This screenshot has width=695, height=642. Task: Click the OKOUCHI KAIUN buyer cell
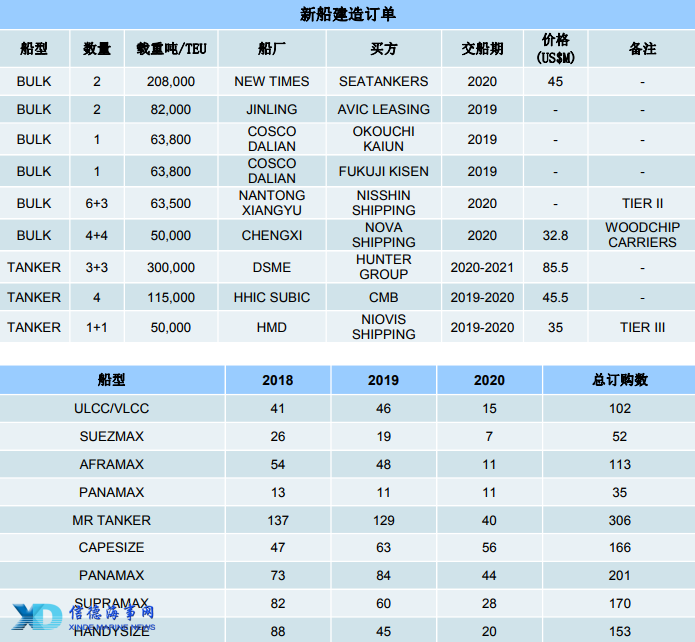(x=383, y=139)
